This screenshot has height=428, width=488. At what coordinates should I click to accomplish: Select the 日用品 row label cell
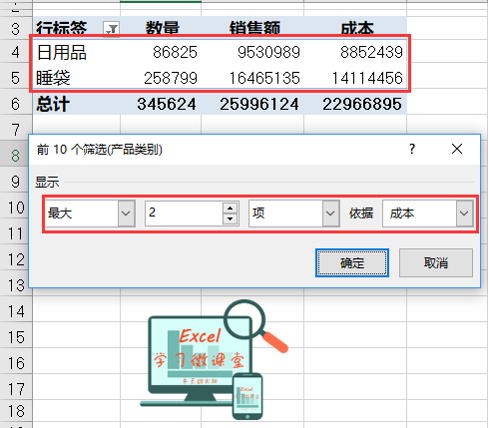click(77, 52)
